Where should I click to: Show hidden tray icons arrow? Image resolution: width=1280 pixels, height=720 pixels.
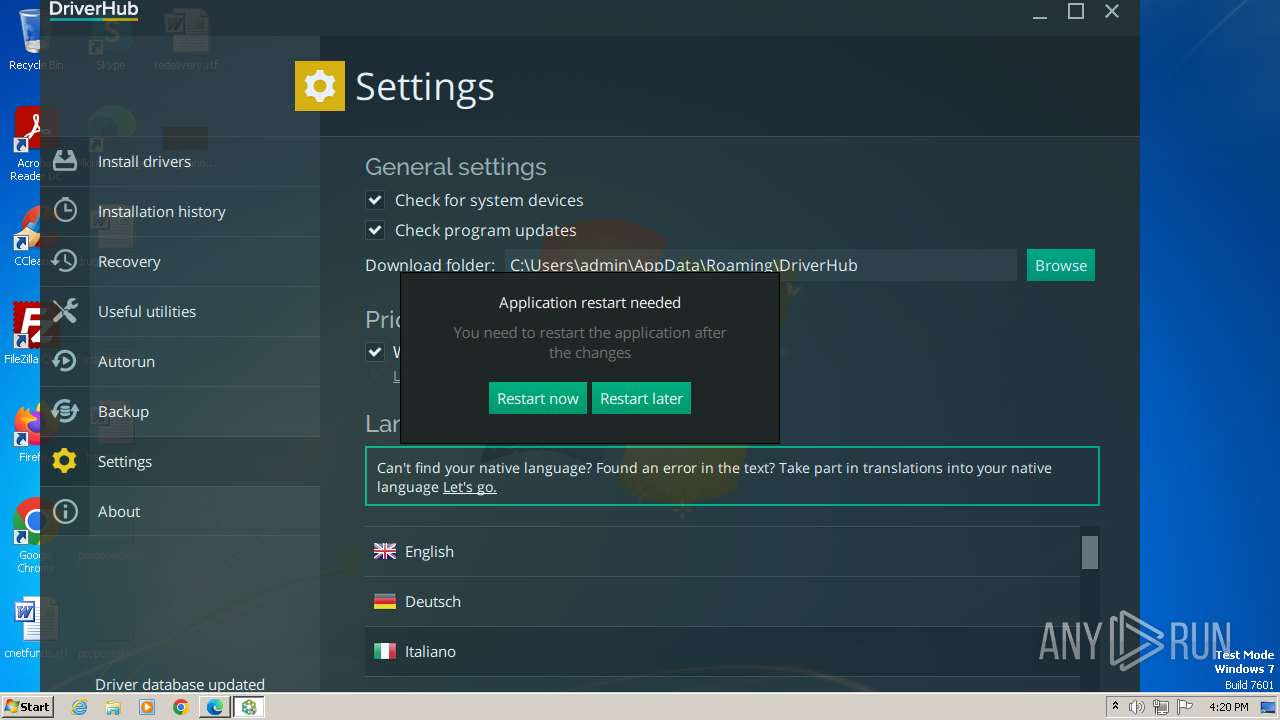pyautogui.click(x=1115, y=707)
